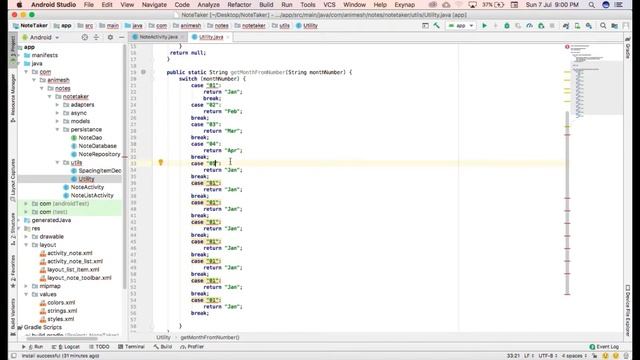Open the Profile app gauge icon
Image resolution: width=640 pixels, height=360 pixels.
529,26
